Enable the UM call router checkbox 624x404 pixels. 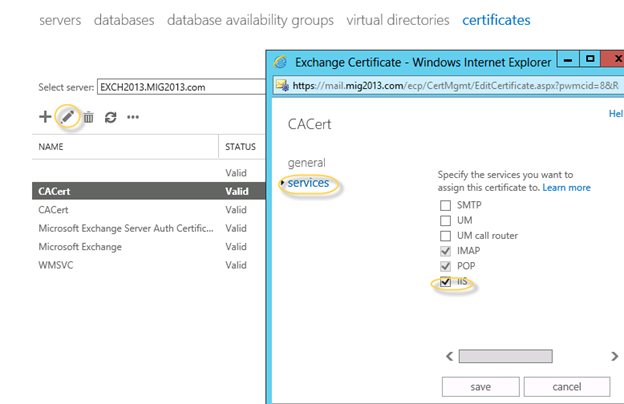(445, 236)
